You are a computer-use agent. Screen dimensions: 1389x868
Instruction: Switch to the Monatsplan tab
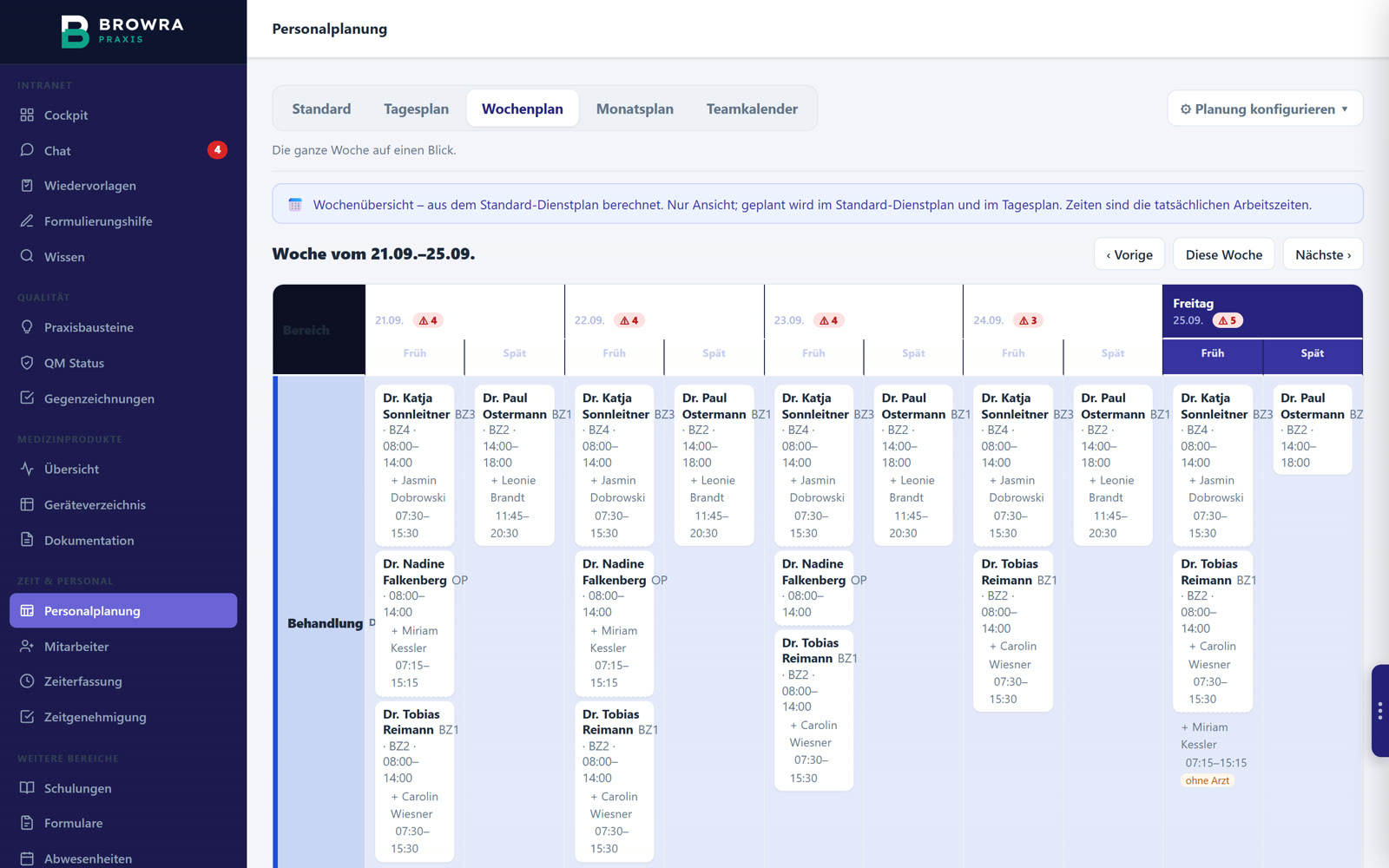pos(635,108)
